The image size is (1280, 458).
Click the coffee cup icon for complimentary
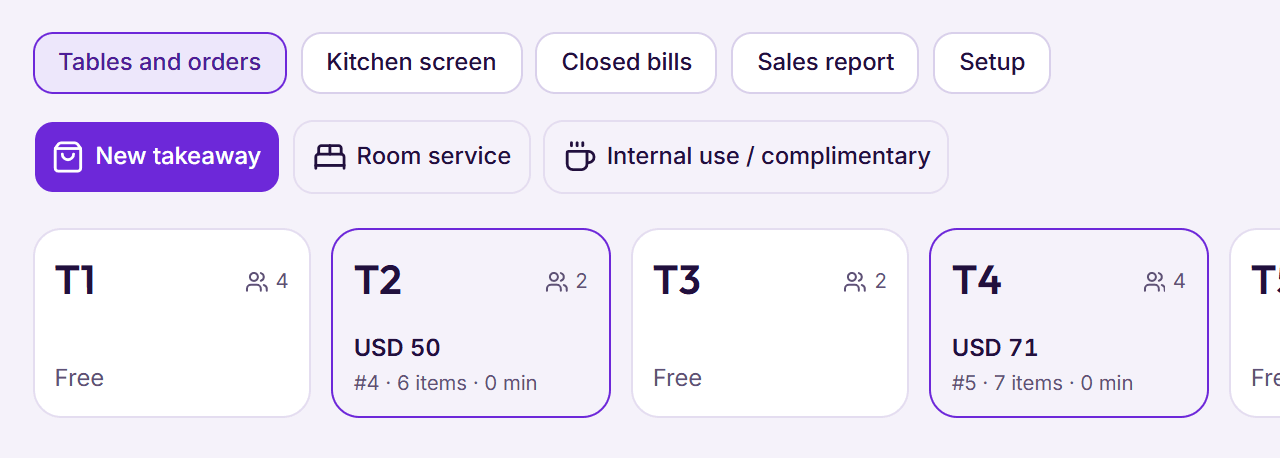click(x=579, y=157)
